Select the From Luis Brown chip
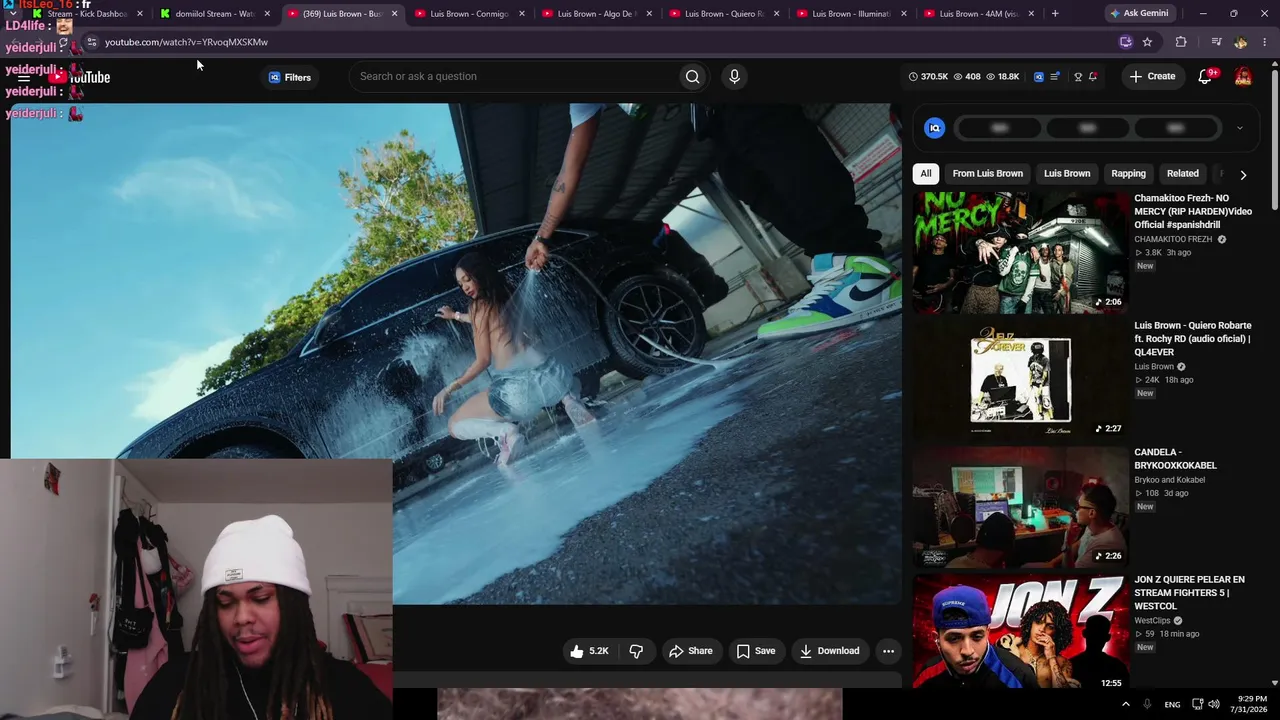The height and width of the screenshot is (720, 1280). [x=987, y=174]
